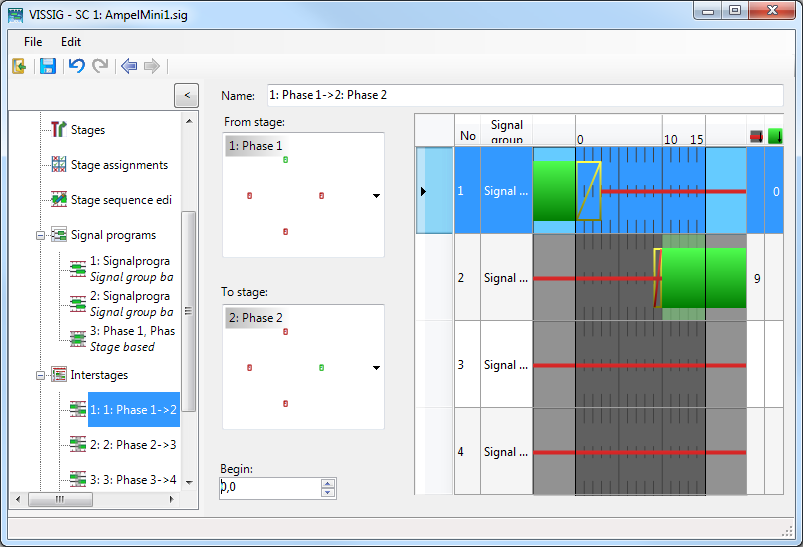This screenshot has height=547, width=803.
Task: Open the Stage sequence editor node
Action: (x=120, y=200)
